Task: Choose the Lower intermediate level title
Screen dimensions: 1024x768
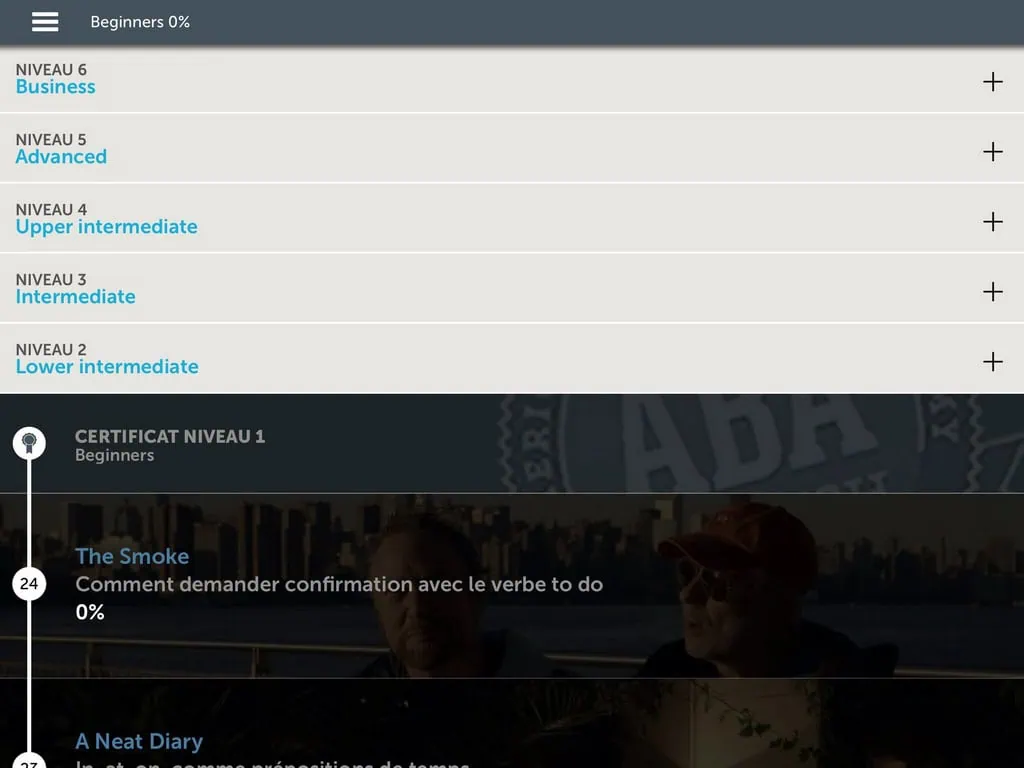Action: tap(107, 367)
